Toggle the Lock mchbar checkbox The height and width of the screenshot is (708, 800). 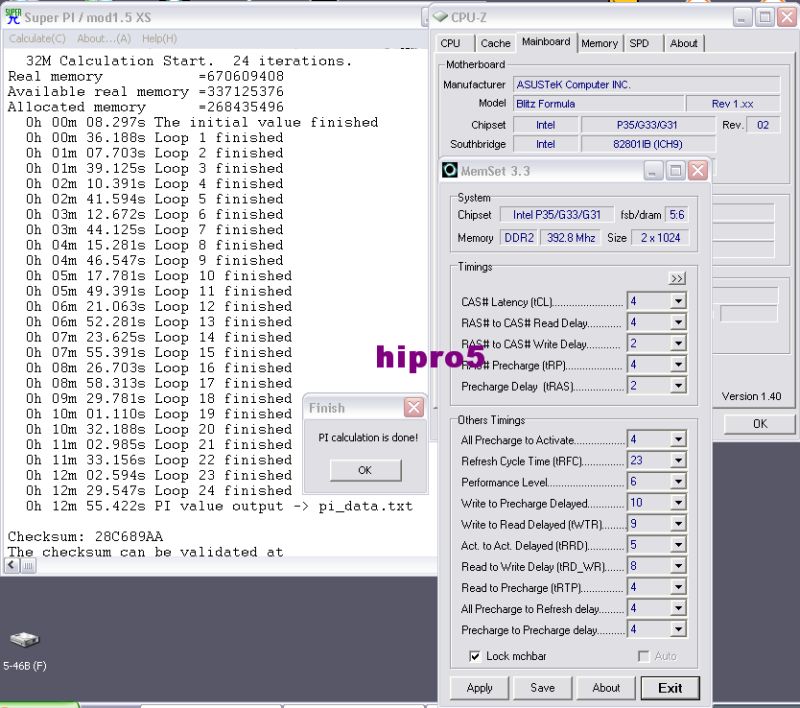(475, 656)
